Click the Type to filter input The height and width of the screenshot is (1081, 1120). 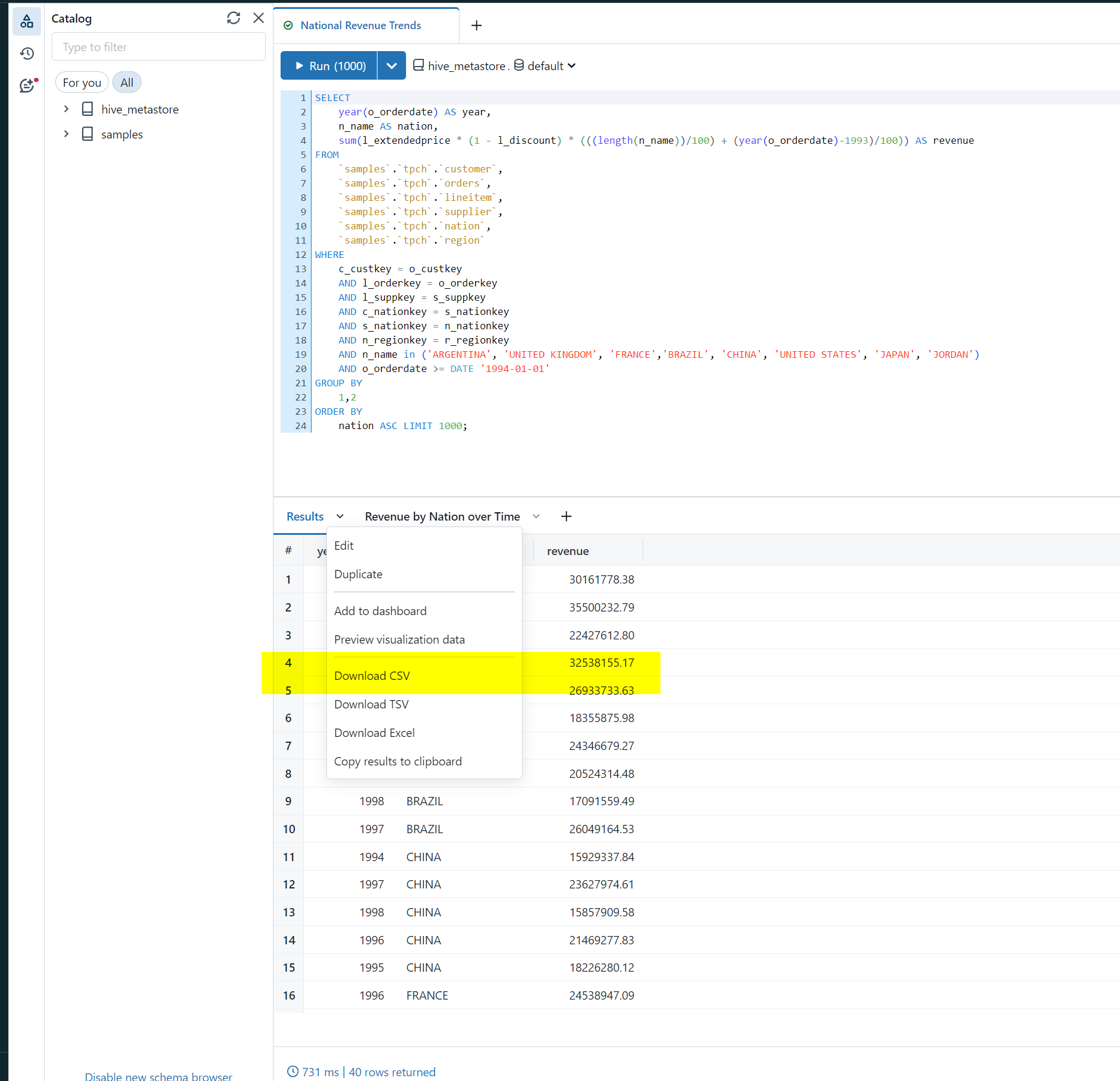(x=159, y=47)
